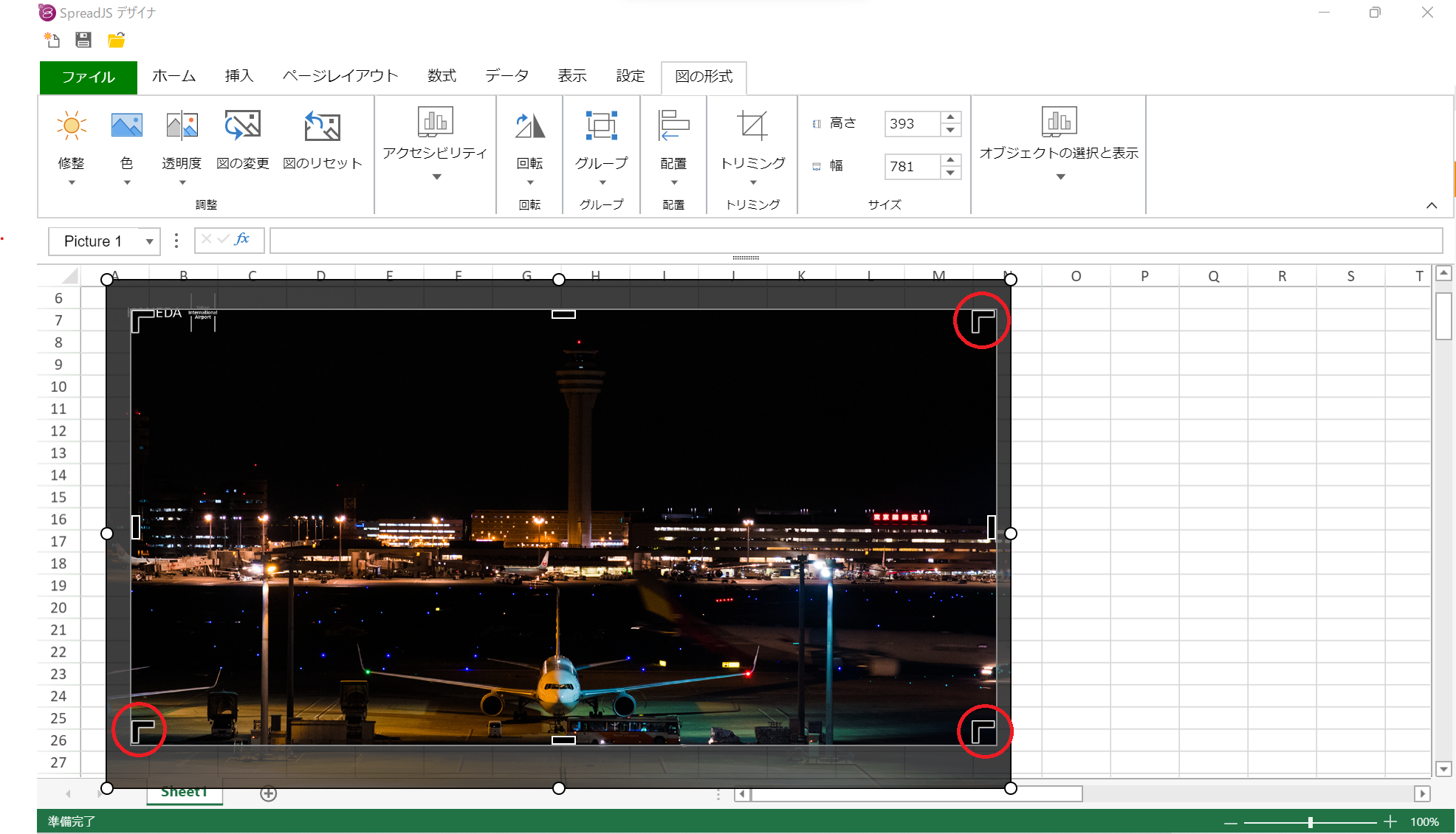Decrease the 高さ height value
Image resolution: width=1456 pixels, height=834 pixels.
951,130
